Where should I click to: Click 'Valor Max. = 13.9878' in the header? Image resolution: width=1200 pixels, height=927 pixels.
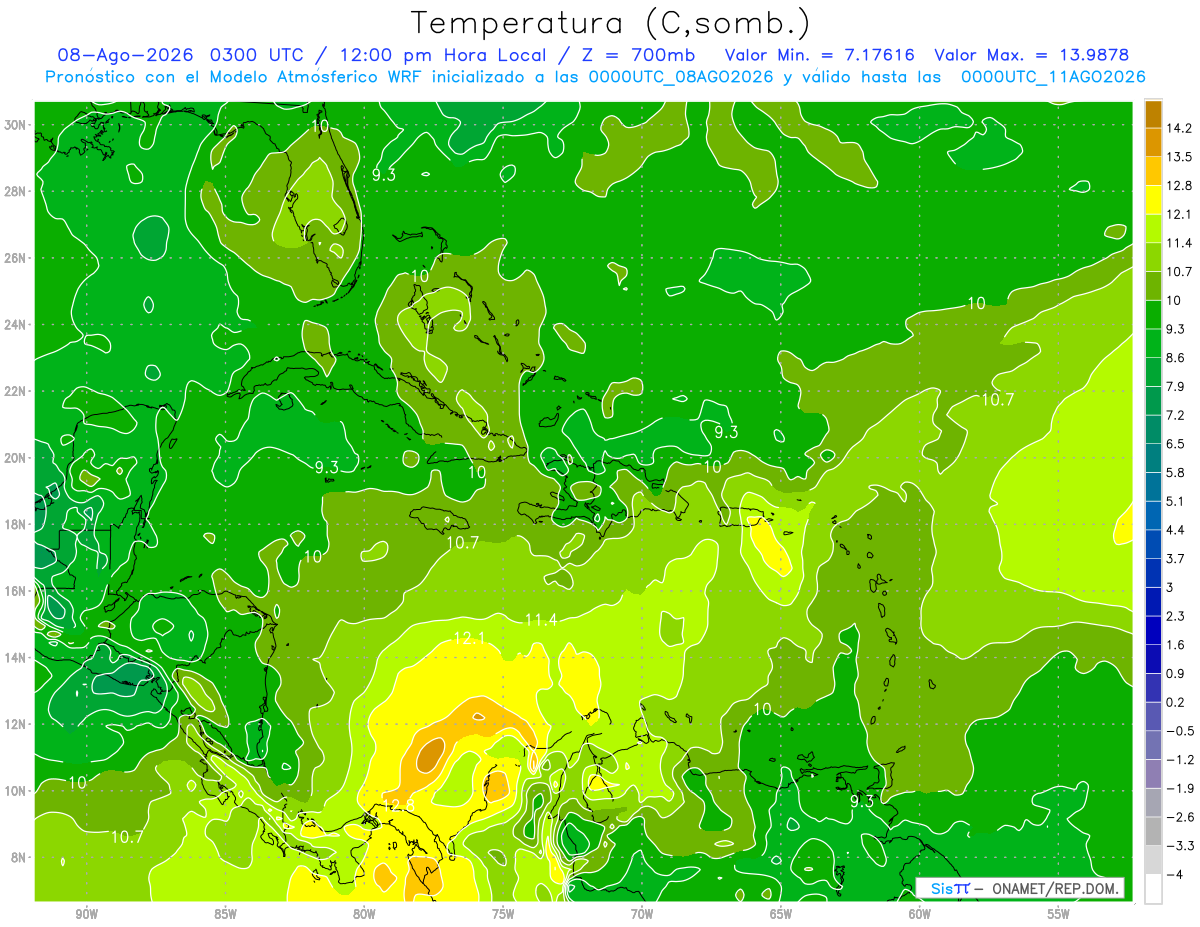pyautogui.click(x=1033, y=55)
